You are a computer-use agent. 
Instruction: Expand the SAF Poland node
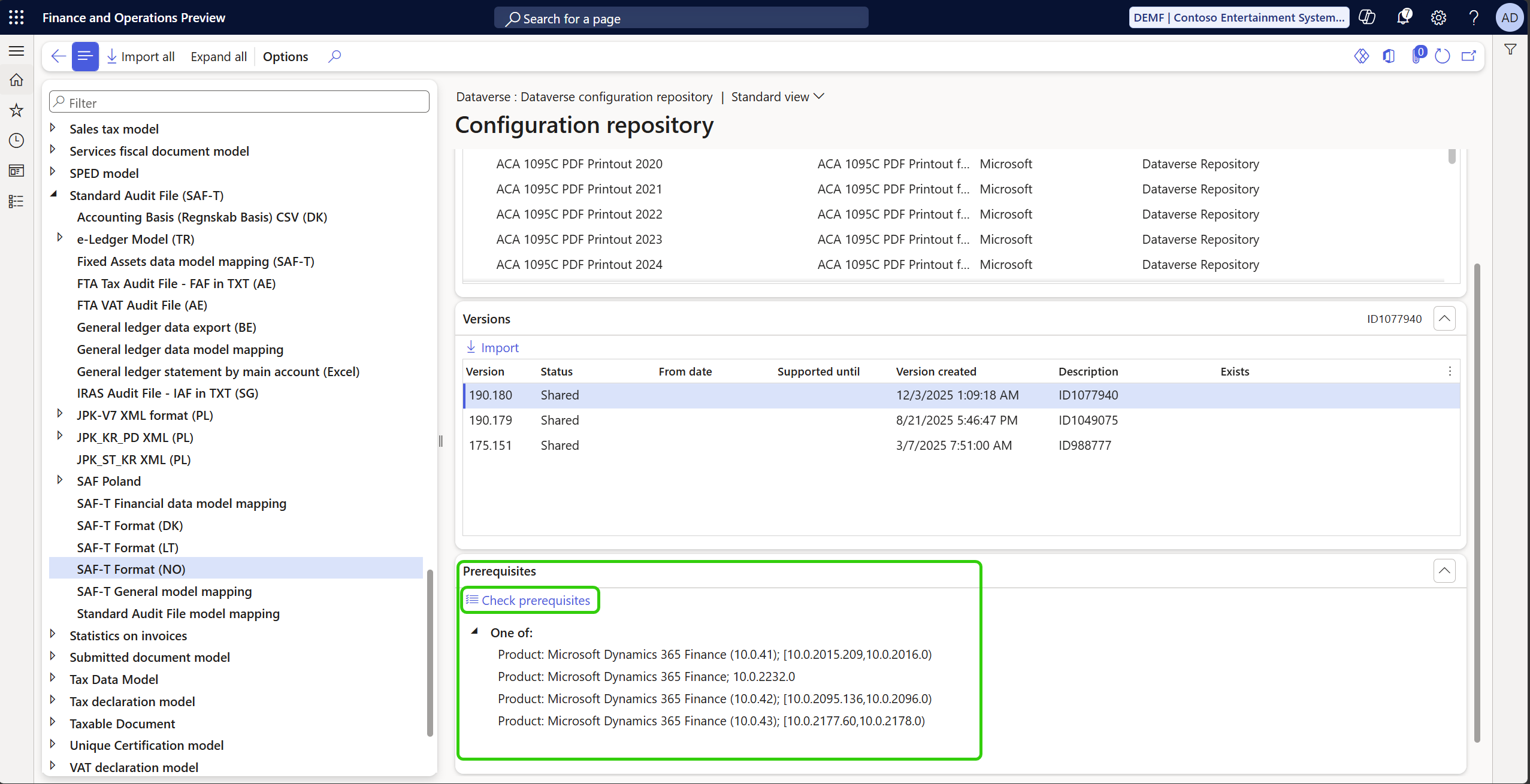[60, 480]
